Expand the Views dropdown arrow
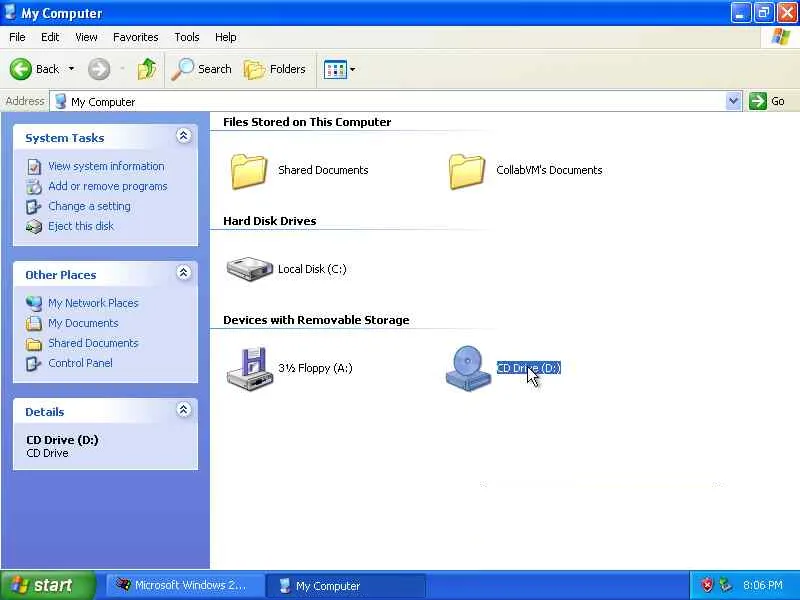The height and width of the screenshot is (600, 800). pyautogui.click(x=352, y=69)
